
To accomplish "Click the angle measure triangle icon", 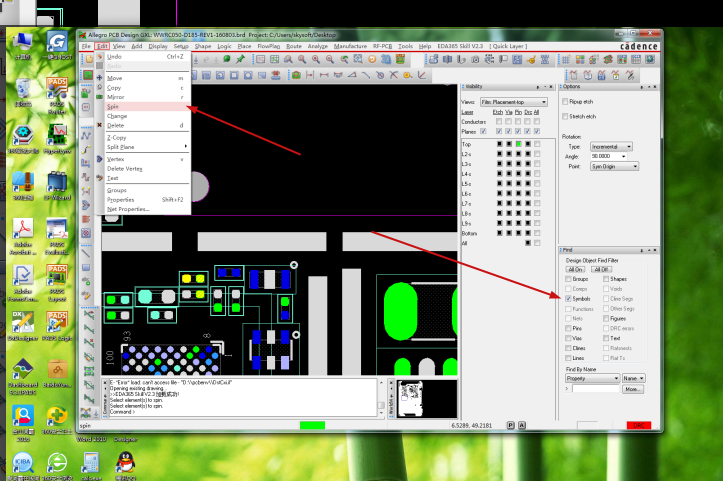I will [x=352, y=75].
